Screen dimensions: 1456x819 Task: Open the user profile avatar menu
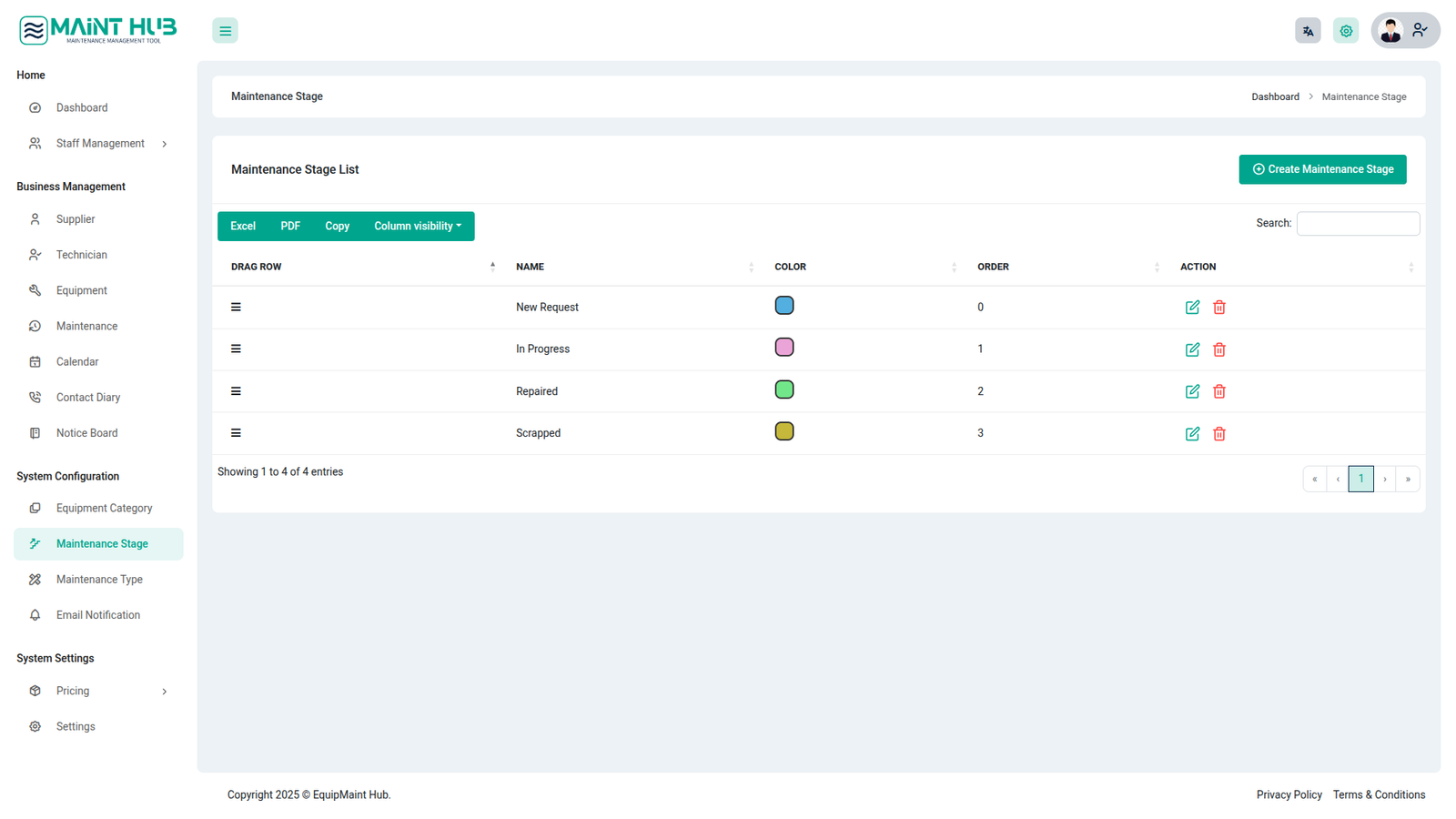click(1404, 31)
